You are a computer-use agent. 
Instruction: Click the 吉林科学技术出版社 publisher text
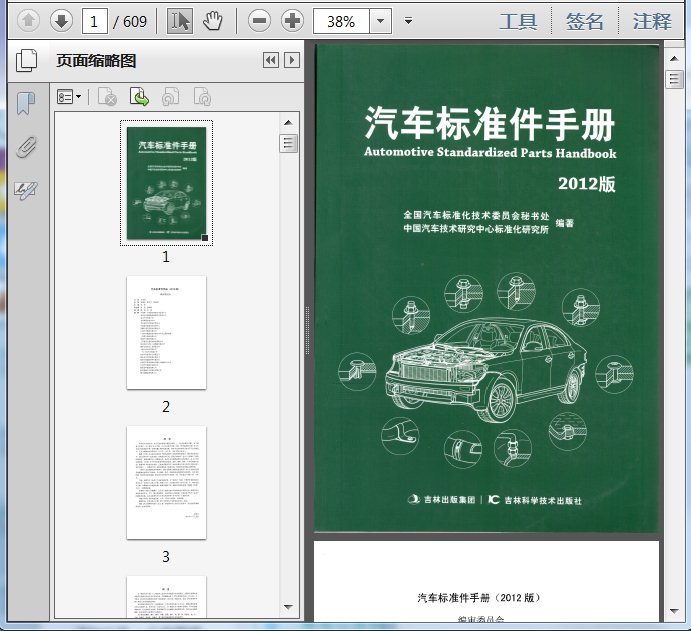pos(543,500)
